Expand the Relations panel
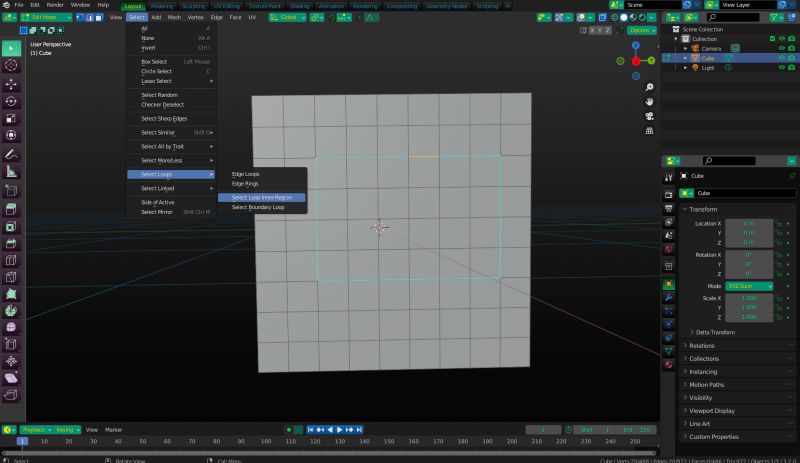This screenshot has height=463, width=800. pyautogui.click(x=685, y=346)
